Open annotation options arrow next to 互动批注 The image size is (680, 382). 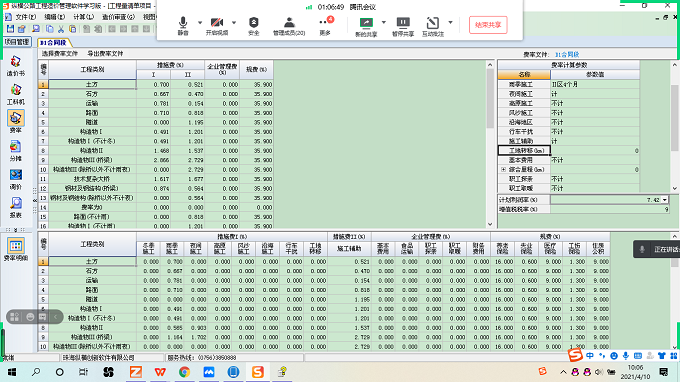[451, 23]
